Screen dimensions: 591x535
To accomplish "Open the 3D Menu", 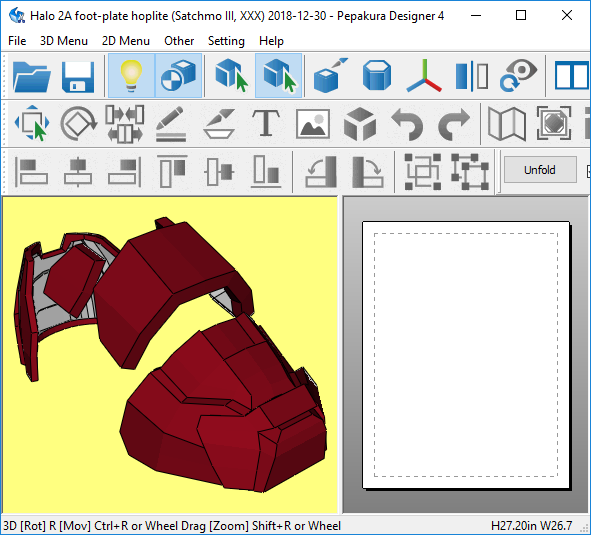I will click(x=64, y=41).
